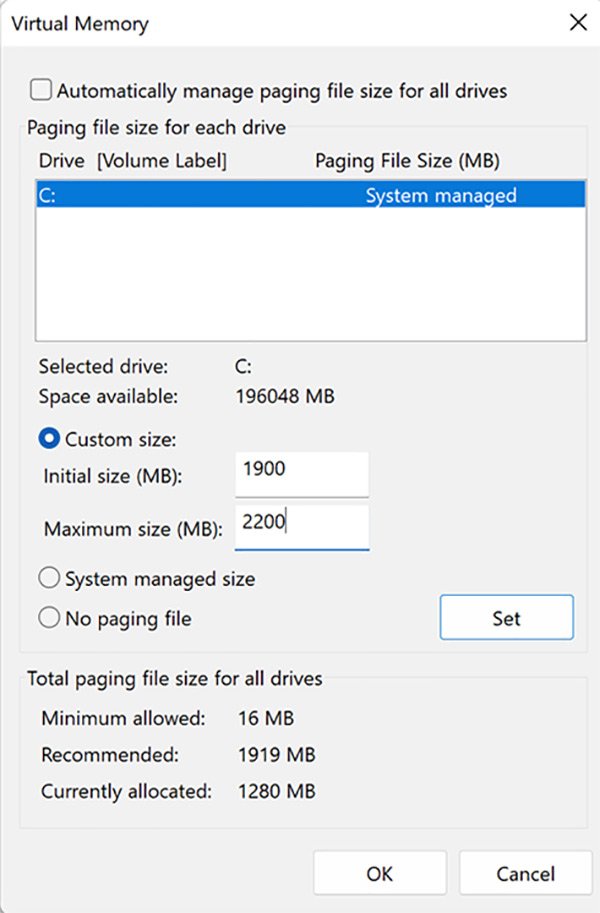Click the Initial size input field
600x913 pixels.
pyautogui.click(x=301, y=473)
